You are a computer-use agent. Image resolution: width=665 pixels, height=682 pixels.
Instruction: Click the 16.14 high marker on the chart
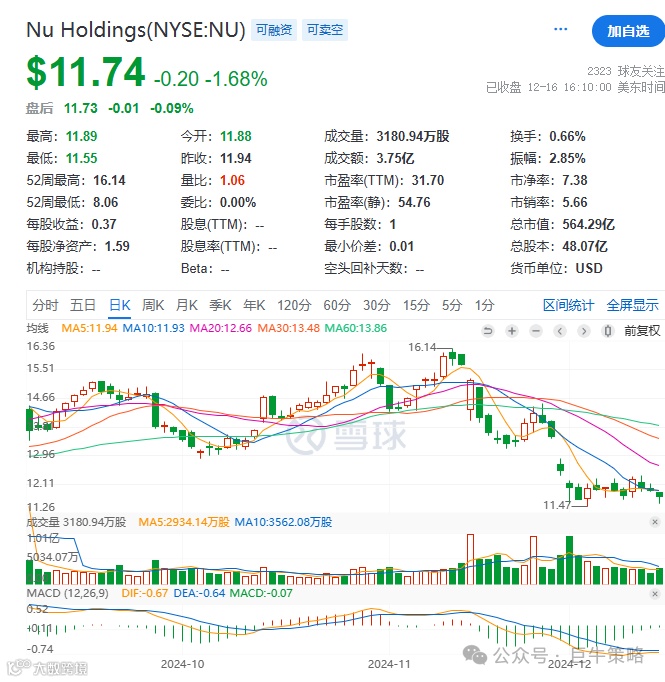421,347
